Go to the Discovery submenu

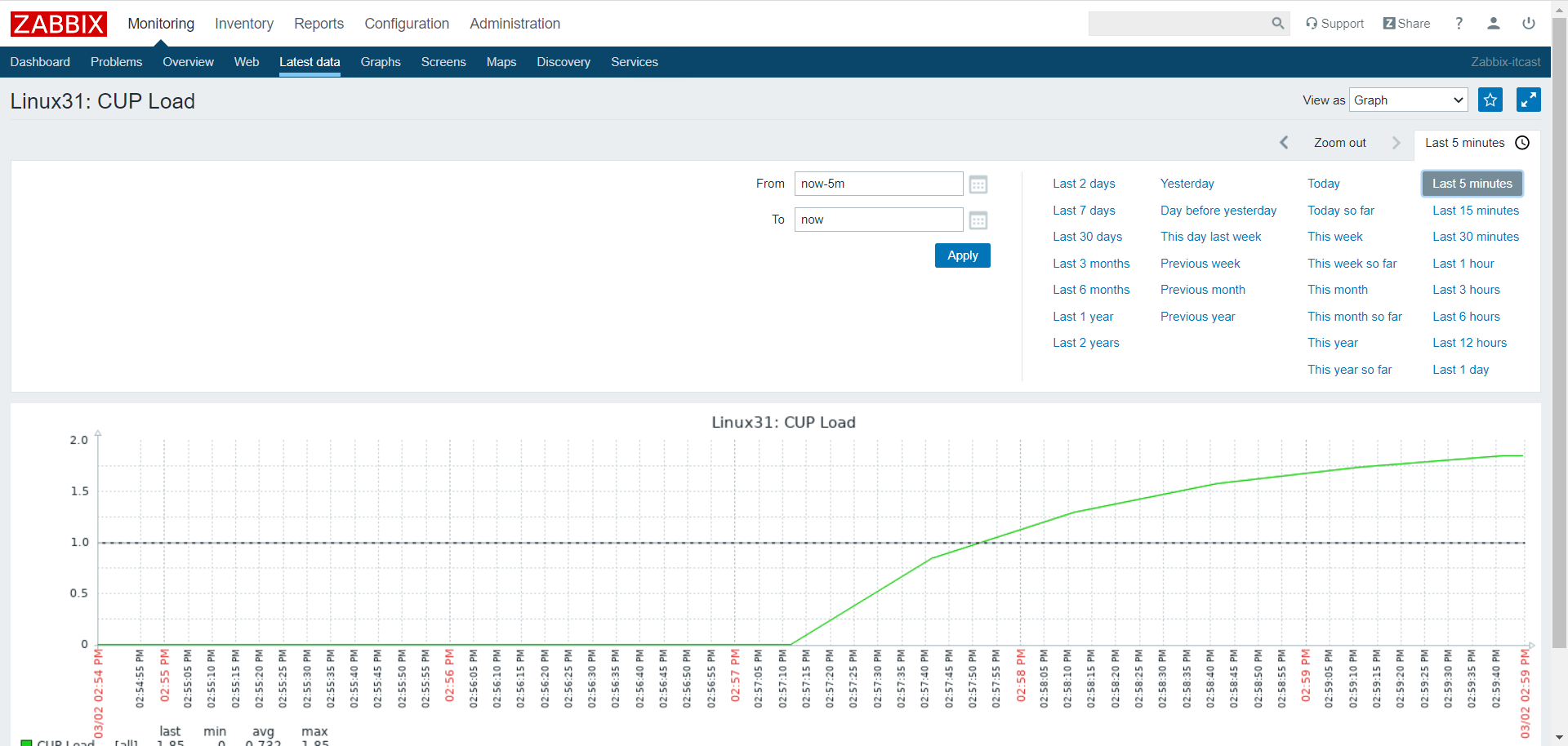coord(563,62)
